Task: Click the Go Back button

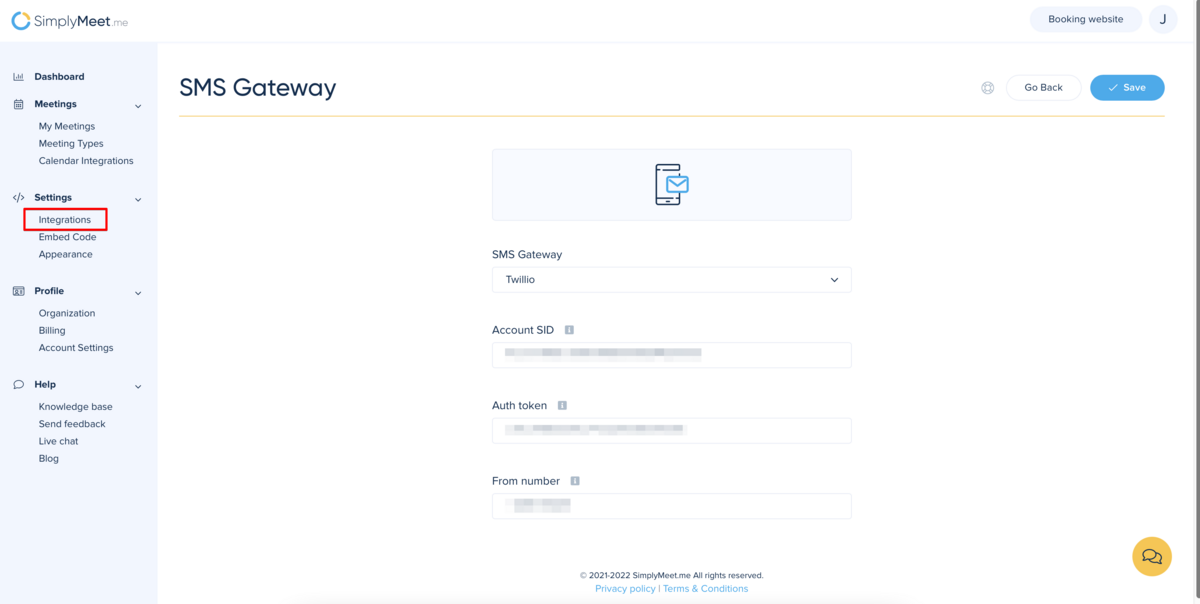Action: coord(1043,88)
